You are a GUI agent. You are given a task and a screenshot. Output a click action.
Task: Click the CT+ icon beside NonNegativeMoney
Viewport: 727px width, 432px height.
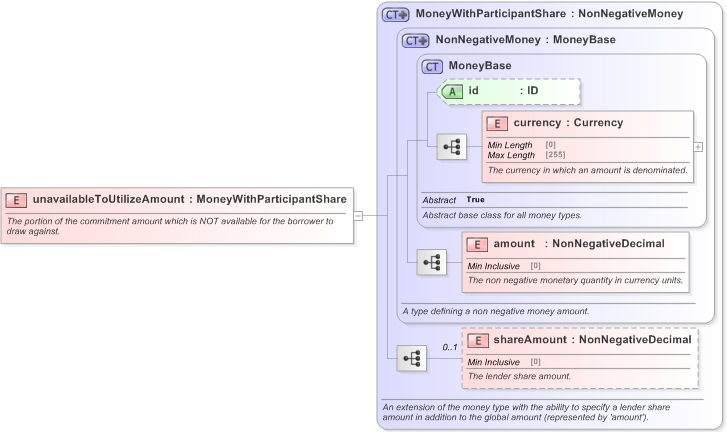tap(415, 41)
